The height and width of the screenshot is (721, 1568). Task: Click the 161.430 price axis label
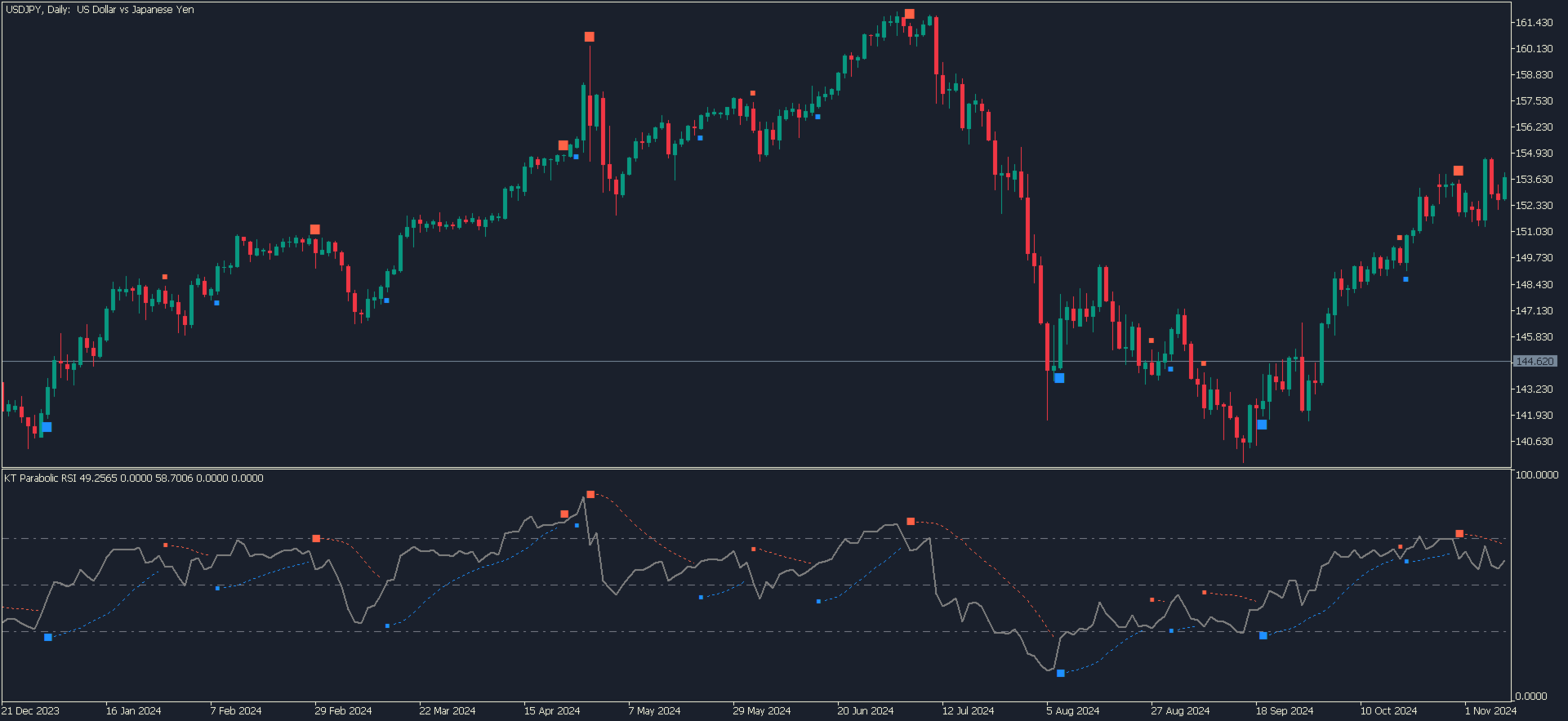coord(1534,23)
